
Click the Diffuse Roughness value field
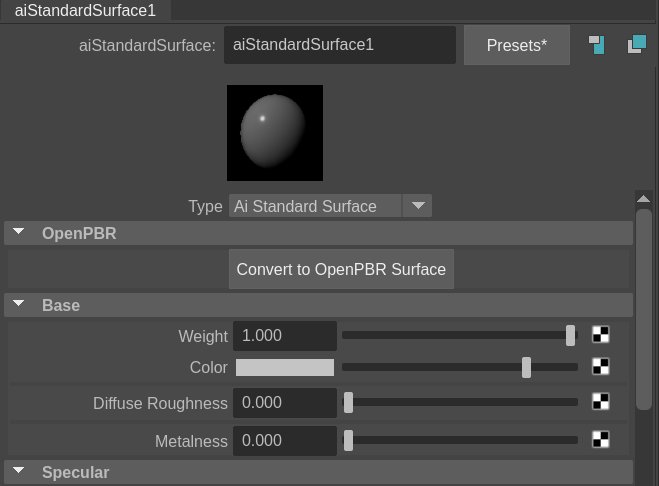click(285, 403)
